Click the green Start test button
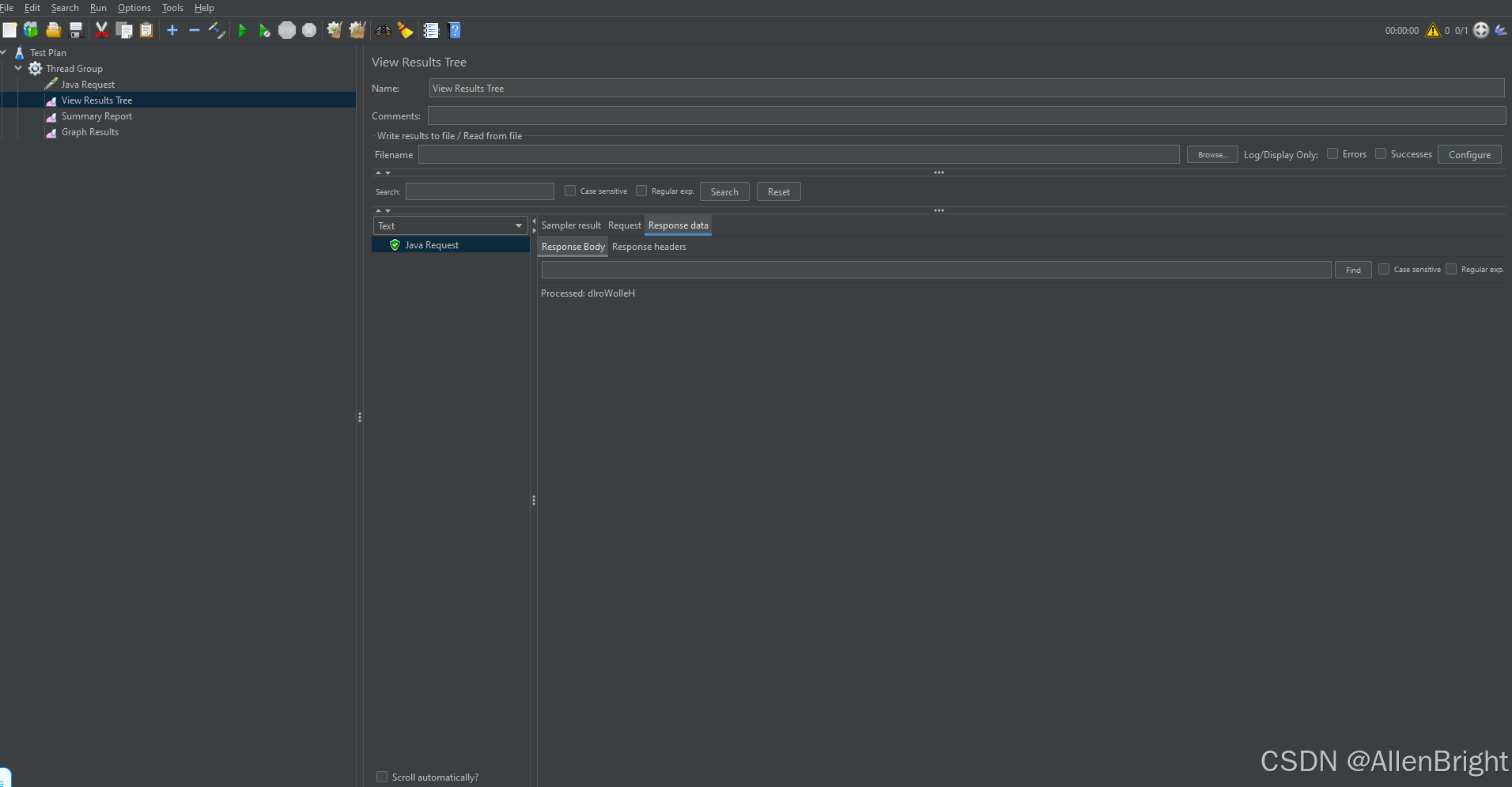Screen dimensions: 1512x787 [x=243, y=31]
